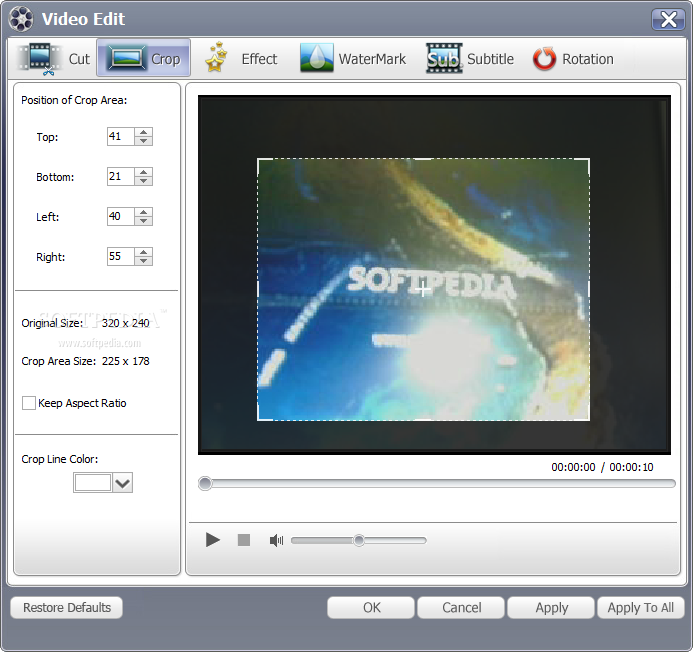Close the Video Edit dialog

point(668,19)
